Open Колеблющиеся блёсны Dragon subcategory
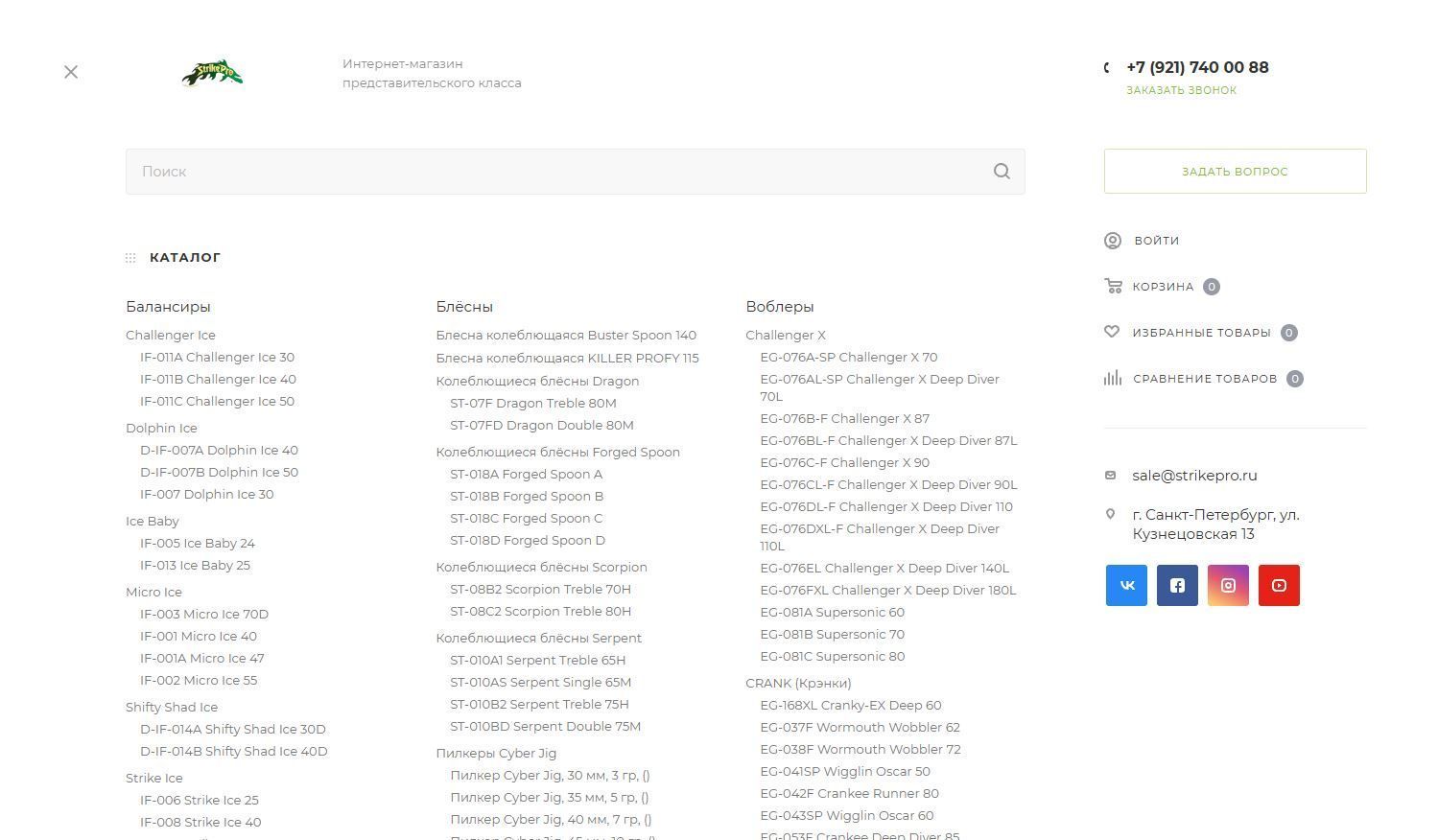The image size is (1438, 840). coord(537,381)
